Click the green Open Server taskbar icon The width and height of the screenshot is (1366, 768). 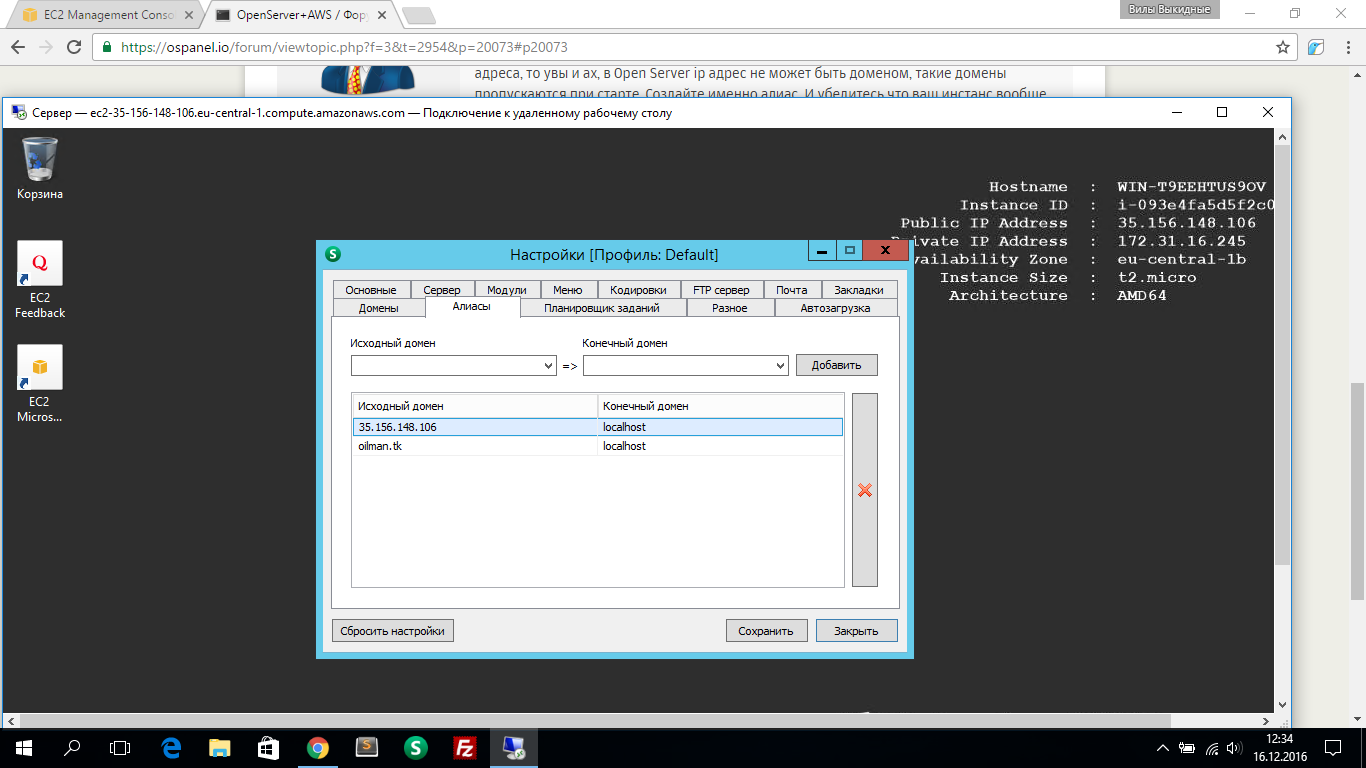415,747
